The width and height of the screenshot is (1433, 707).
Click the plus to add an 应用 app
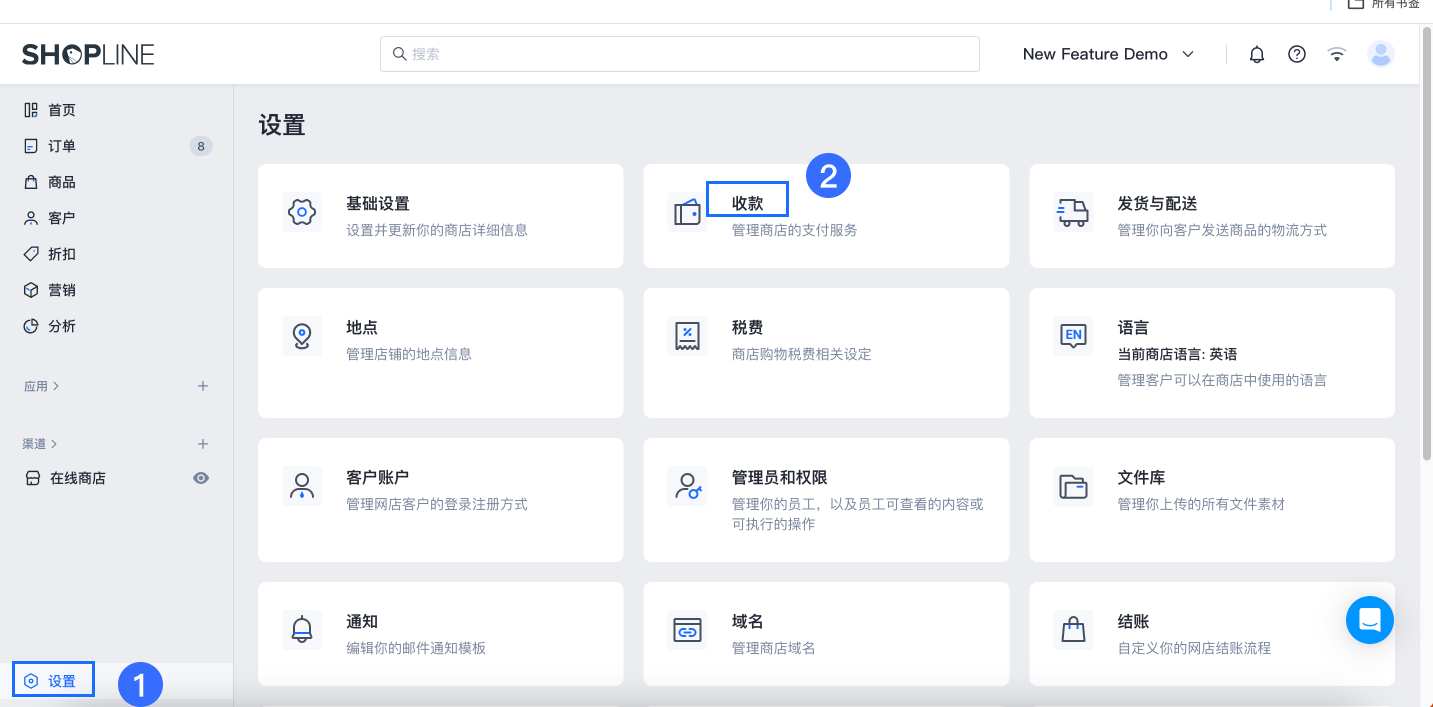click(x=203, y=386)
